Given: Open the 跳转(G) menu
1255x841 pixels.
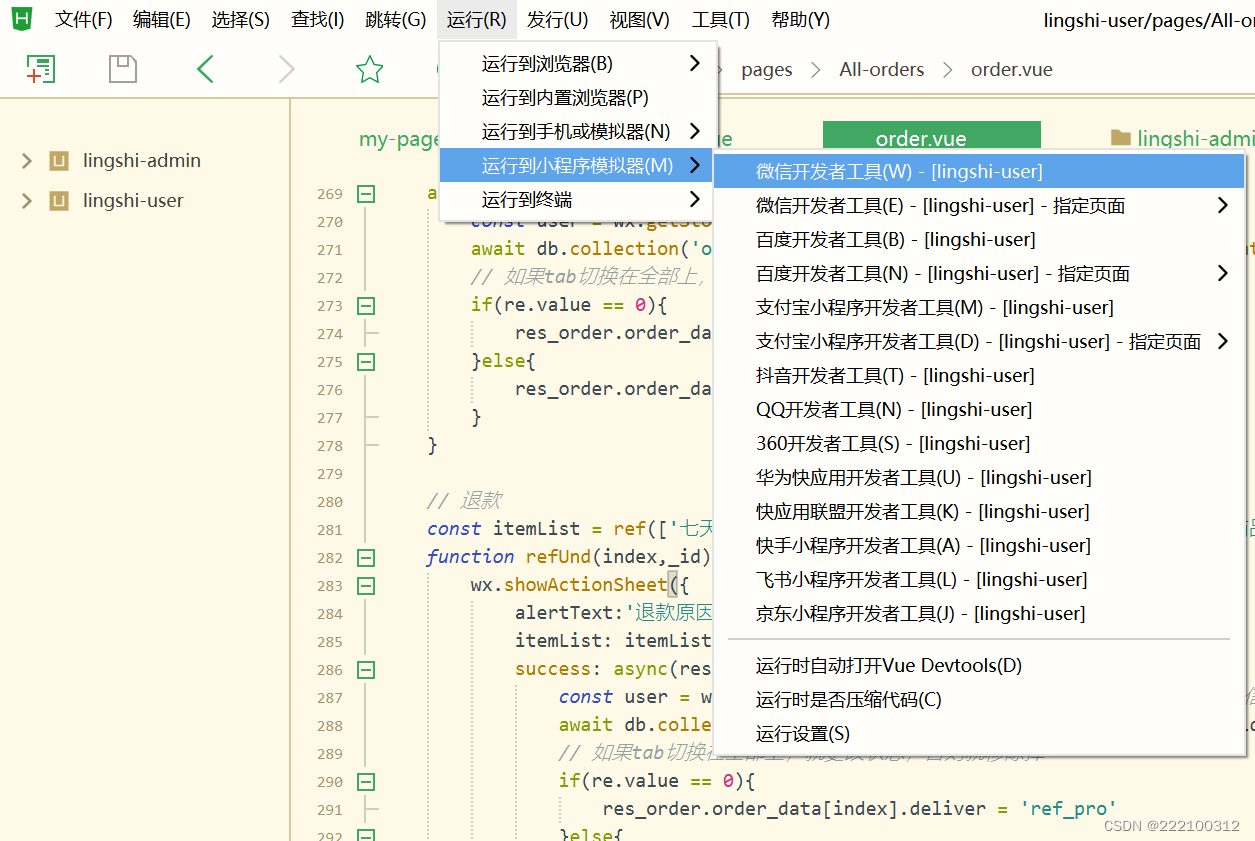Looking at the screenshot, I should (x=396, y=20).
